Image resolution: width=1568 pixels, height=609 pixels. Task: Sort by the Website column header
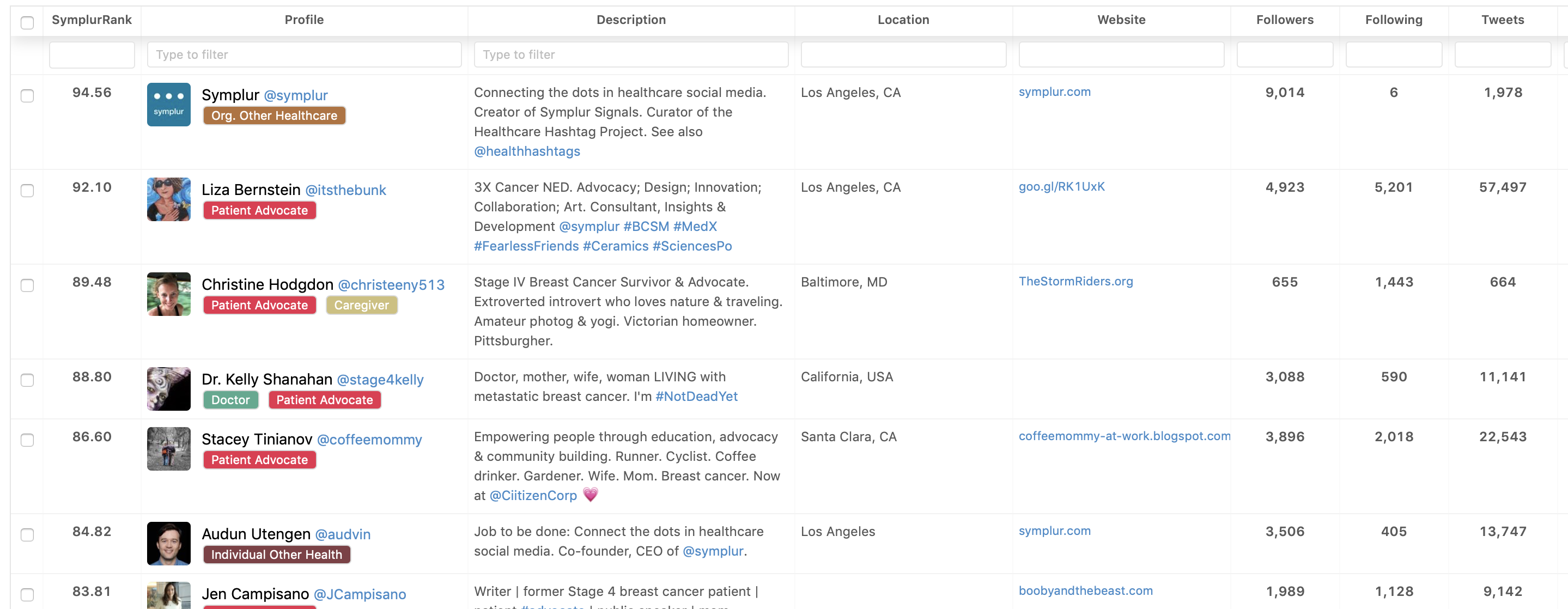click(x=1121, y=20)
